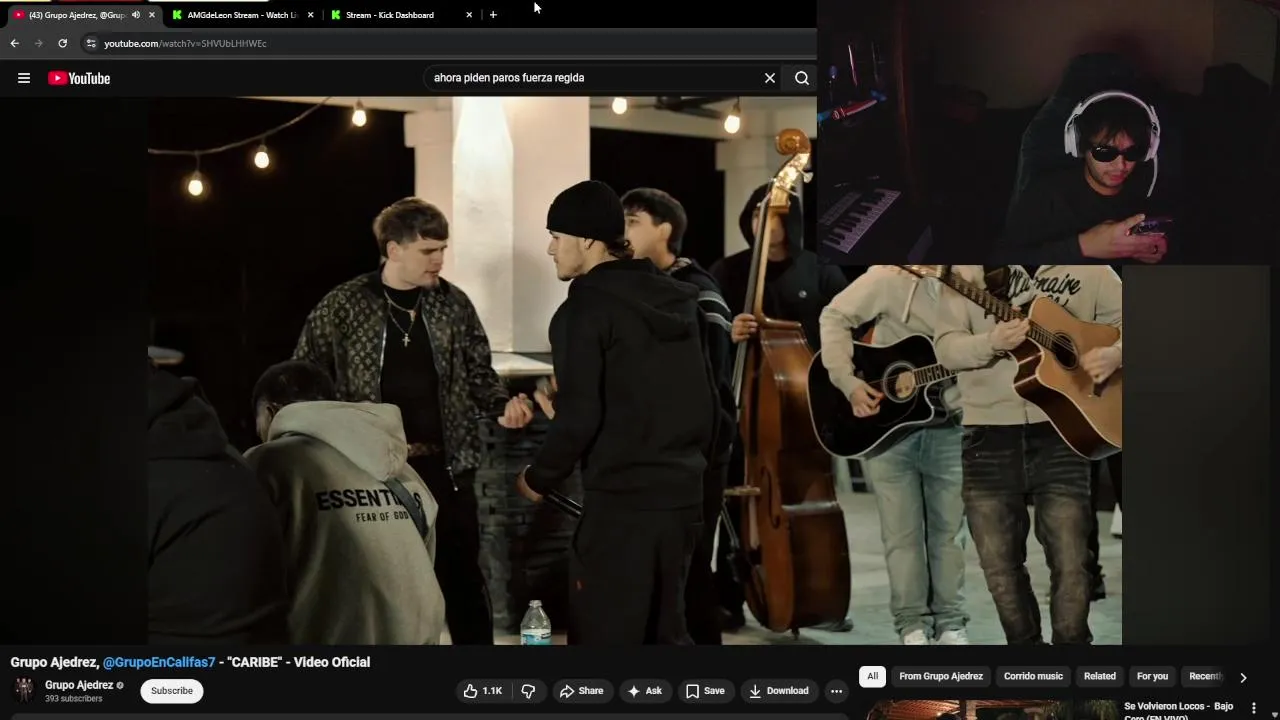Like the video with thumbs up
1280x720 pixels.
pyautogui.click(x=482, y=691)
